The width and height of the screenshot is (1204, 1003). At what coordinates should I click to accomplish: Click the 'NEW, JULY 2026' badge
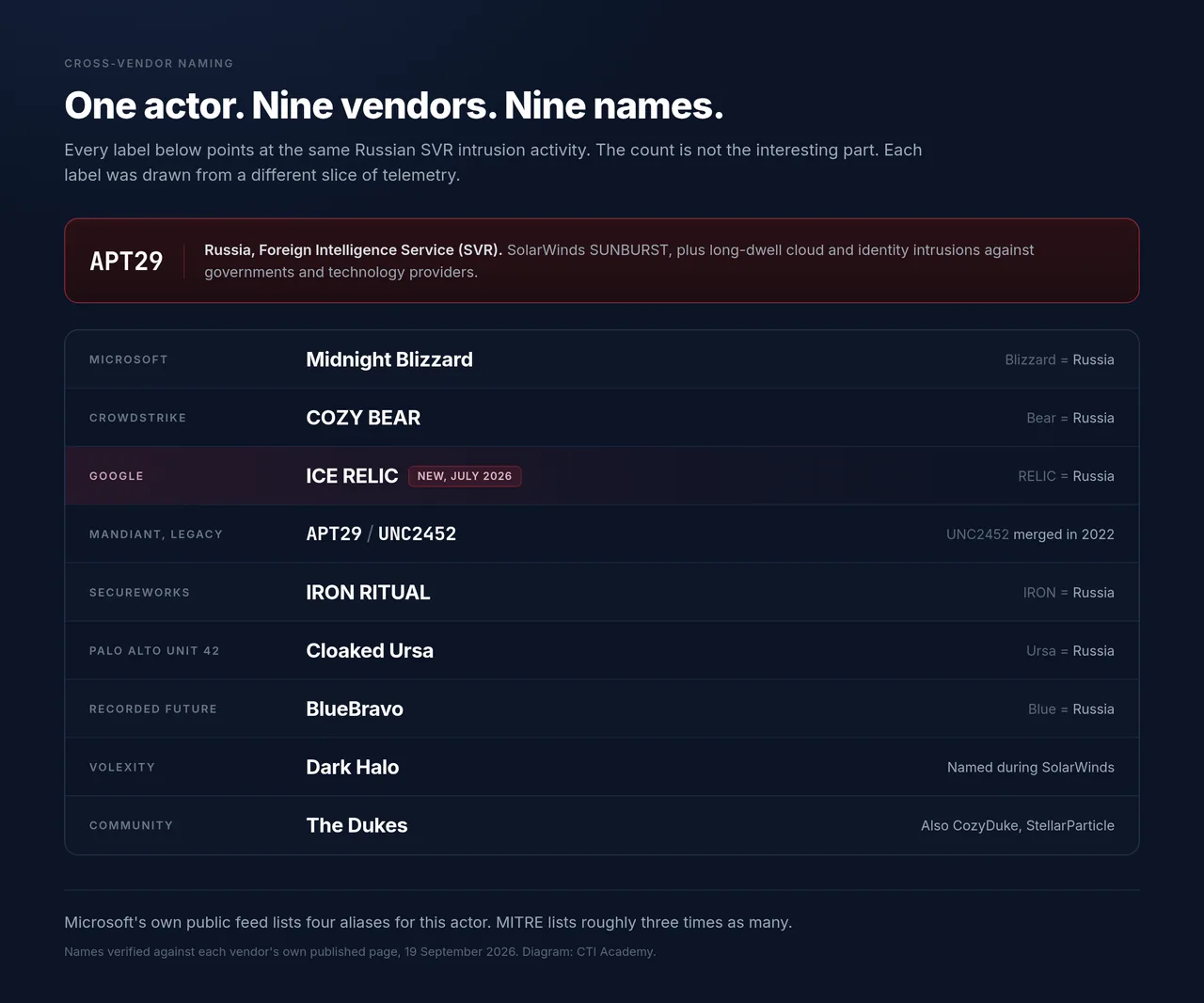click(465, 476)
